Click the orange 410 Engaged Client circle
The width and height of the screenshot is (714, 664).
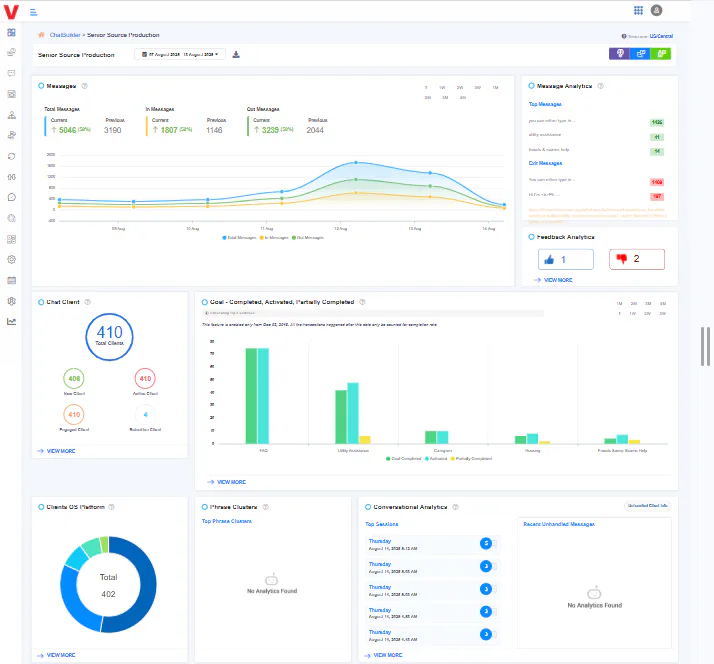click(x=74, y=414)
